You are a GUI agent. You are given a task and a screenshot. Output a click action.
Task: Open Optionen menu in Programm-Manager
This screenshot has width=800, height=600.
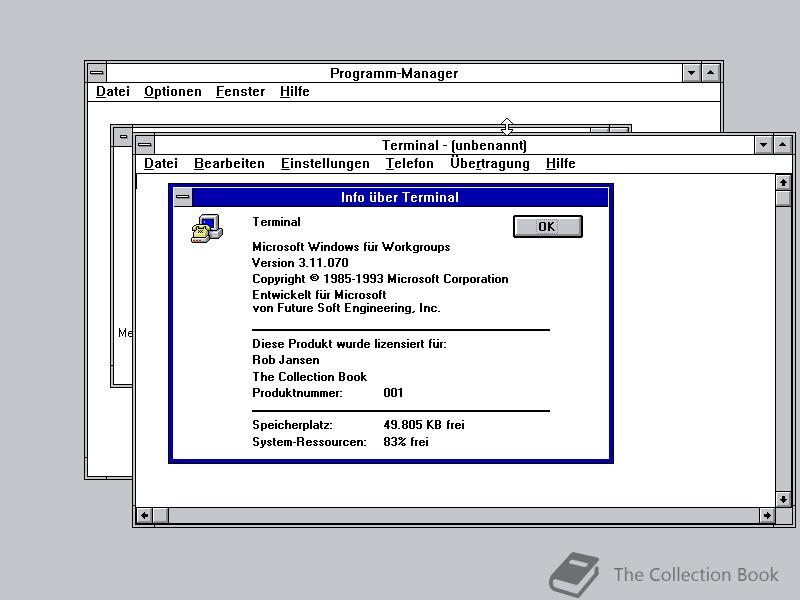coord(172,91)
